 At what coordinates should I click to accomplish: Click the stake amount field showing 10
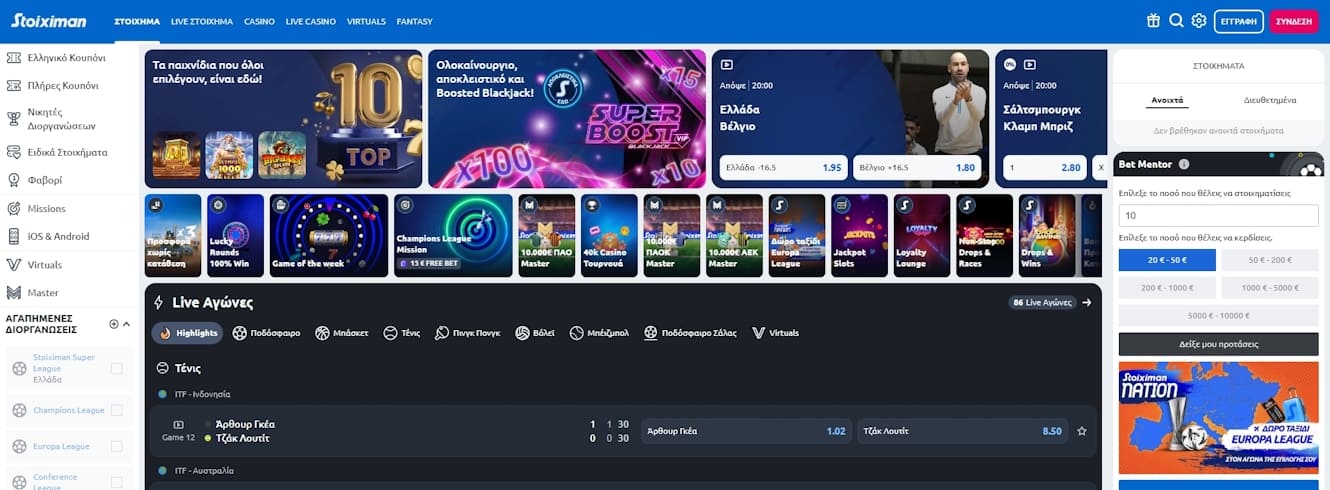(x=1218, y=216)
